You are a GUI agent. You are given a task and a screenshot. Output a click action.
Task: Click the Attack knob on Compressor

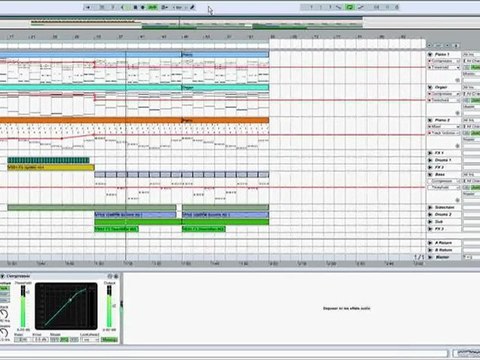pos(4,314)
